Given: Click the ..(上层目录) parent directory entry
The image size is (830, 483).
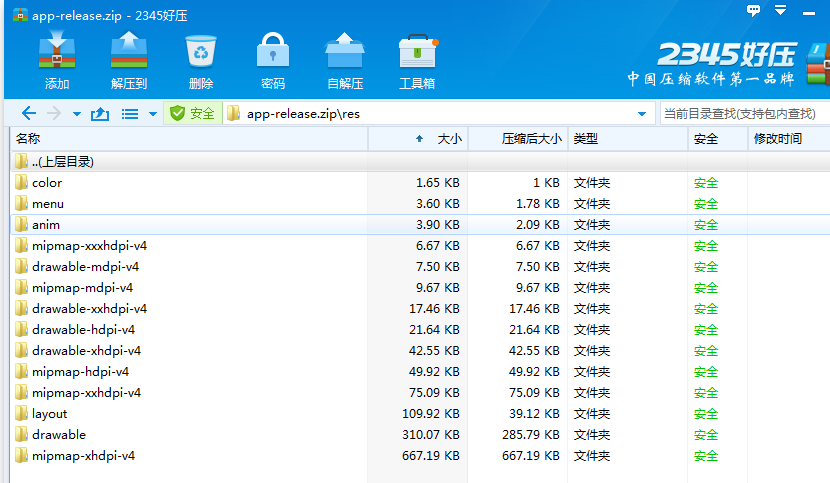Looking at the screenshot, I should pos(62,161).
